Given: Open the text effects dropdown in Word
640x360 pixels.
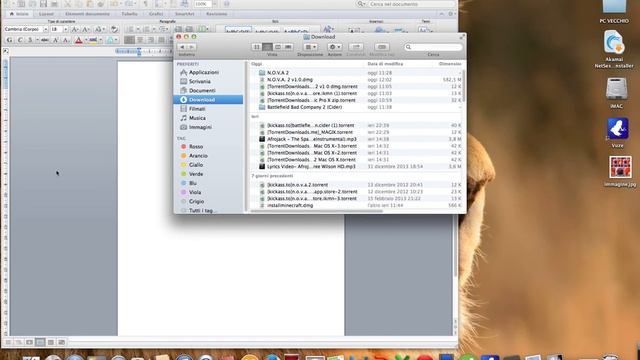Looking at the screenshot, I should [112, 40].
